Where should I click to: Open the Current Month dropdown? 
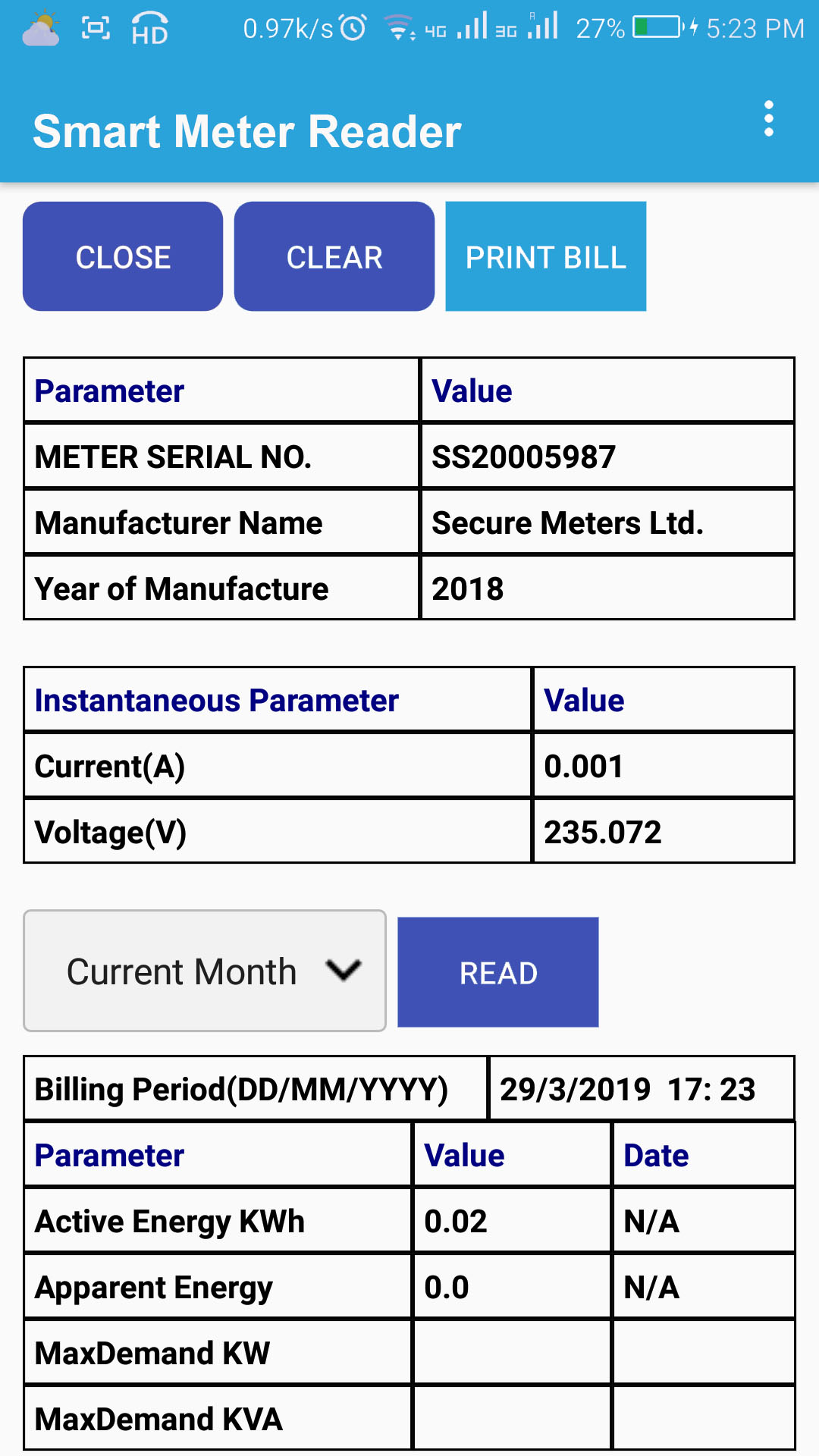[x=205, y=971]
